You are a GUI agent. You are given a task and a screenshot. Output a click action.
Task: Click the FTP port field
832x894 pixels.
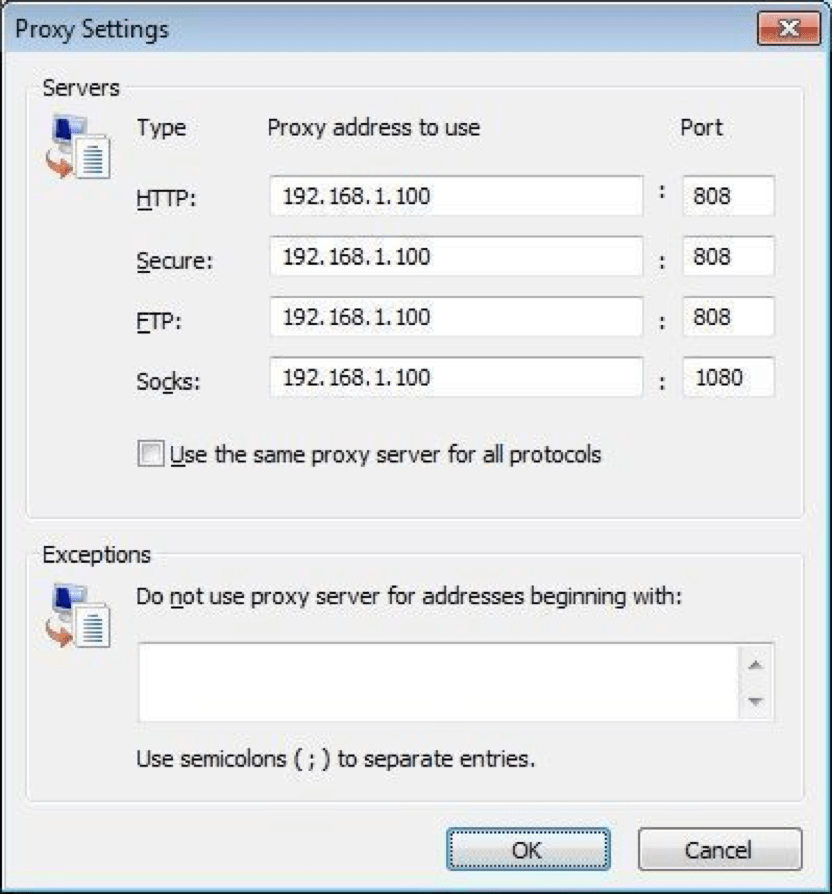pyautogui.click(x=728, y=317)
